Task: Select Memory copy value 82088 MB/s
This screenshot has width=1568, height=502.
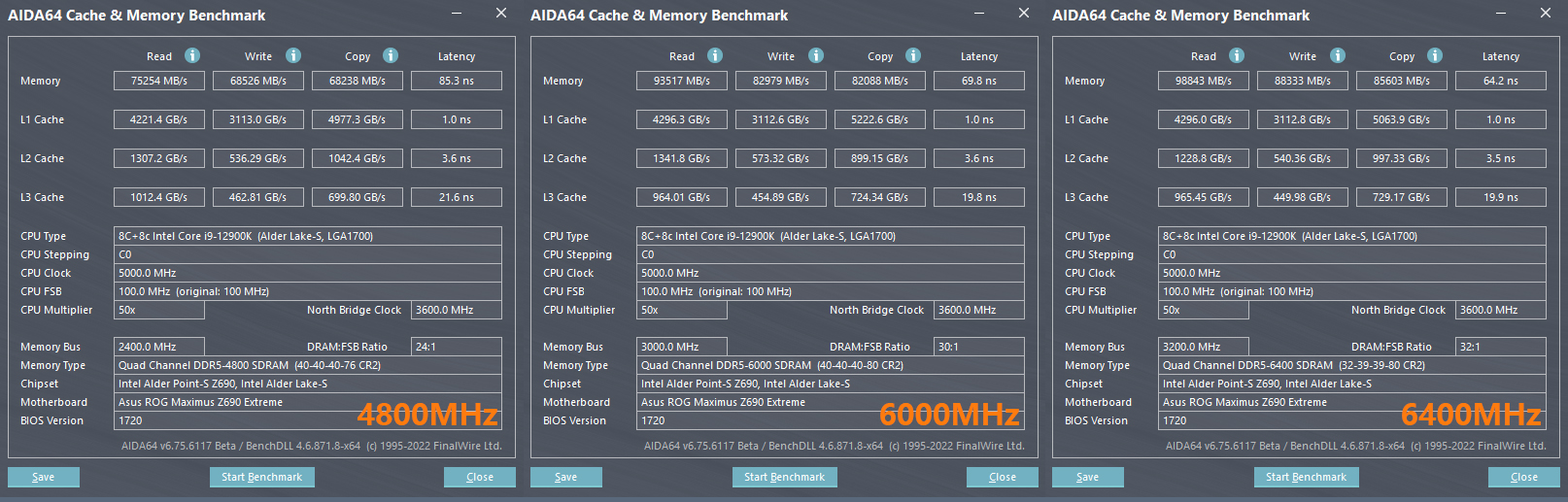Action: pos(880,81)
